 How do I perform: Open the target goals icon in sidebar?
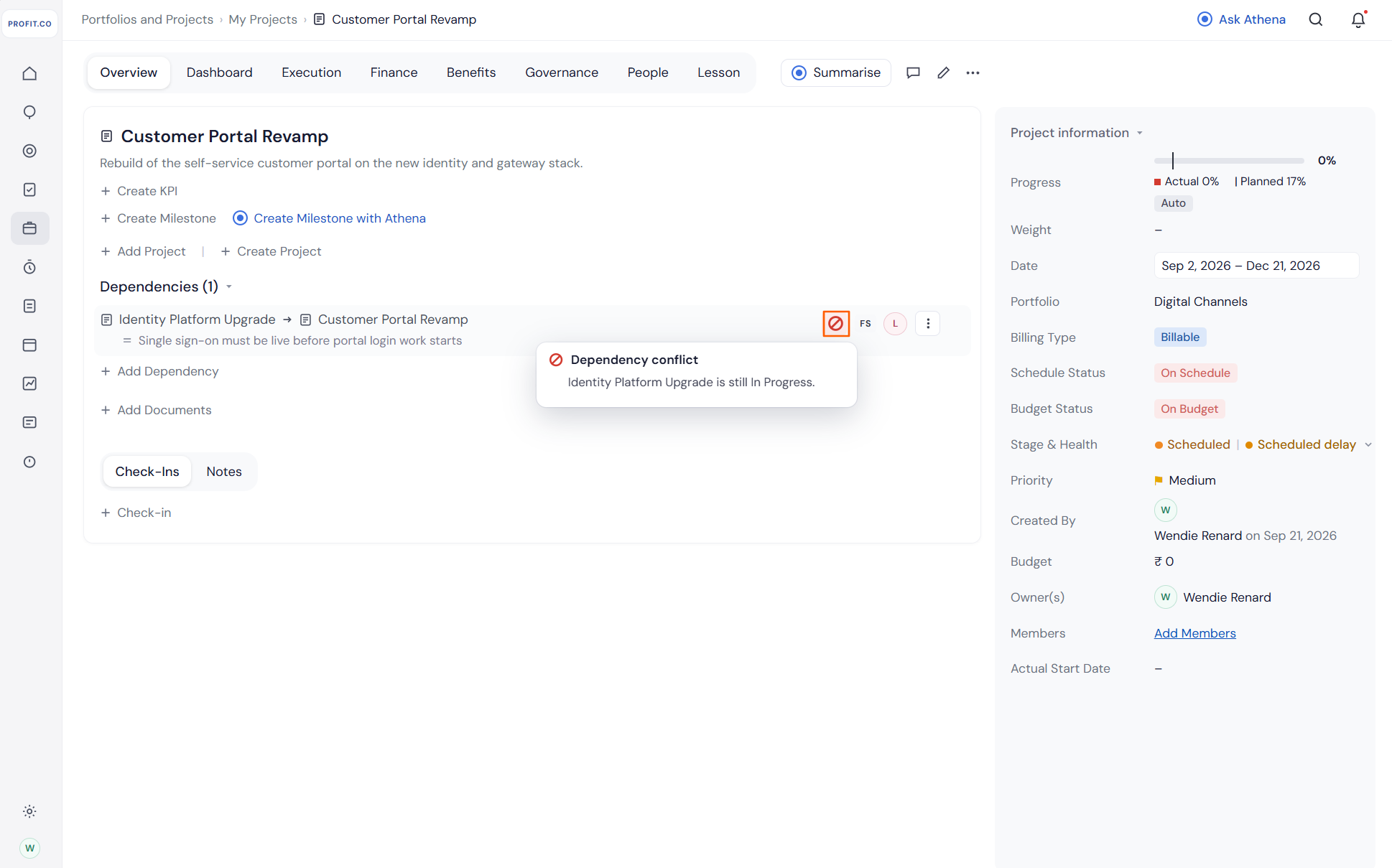29,151
